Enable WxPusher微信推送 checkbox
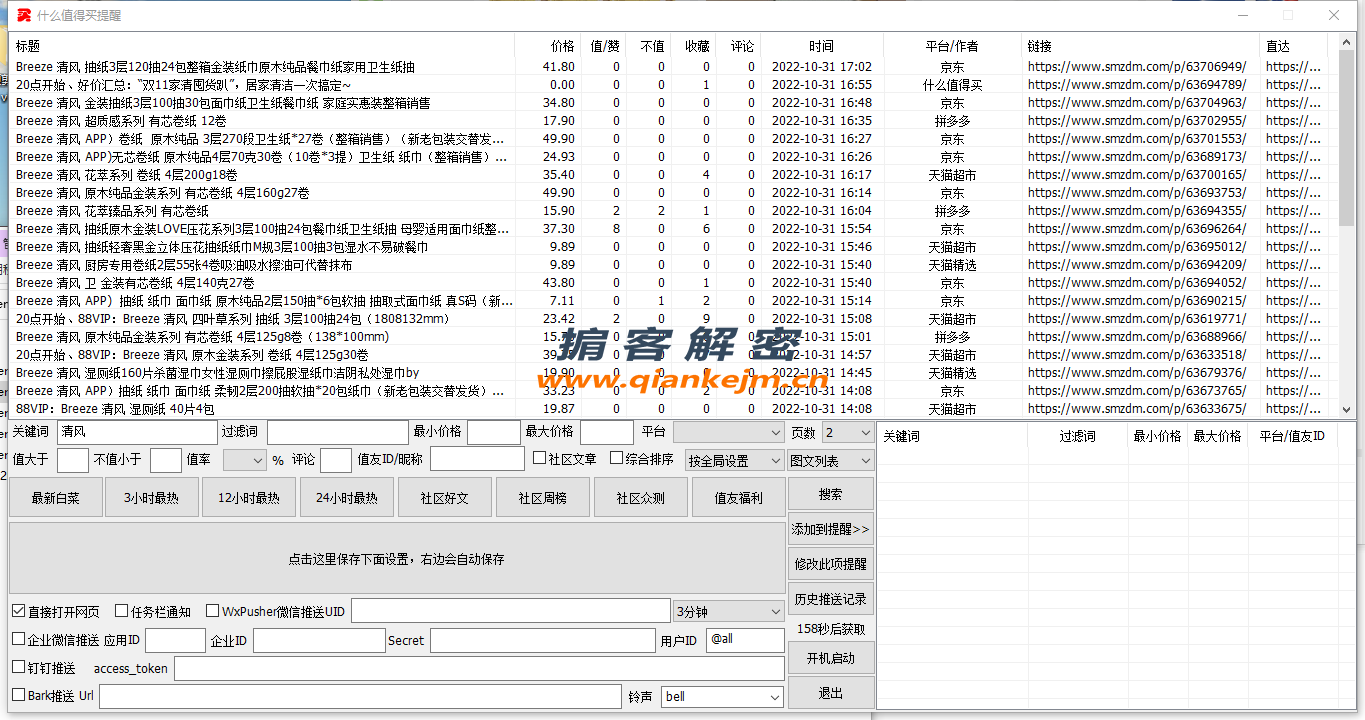1365x720 pixels. click(x=213, y=611)
